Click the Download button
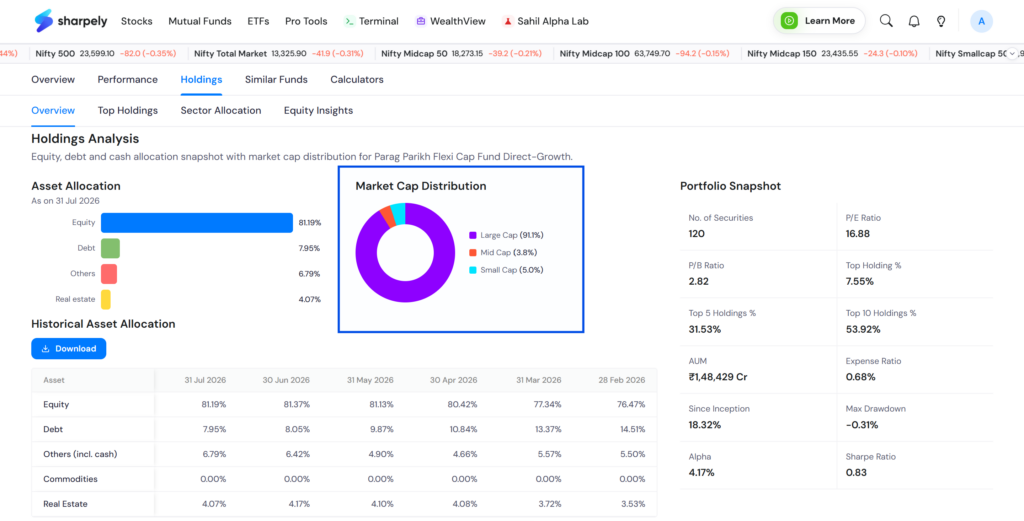 69,349
